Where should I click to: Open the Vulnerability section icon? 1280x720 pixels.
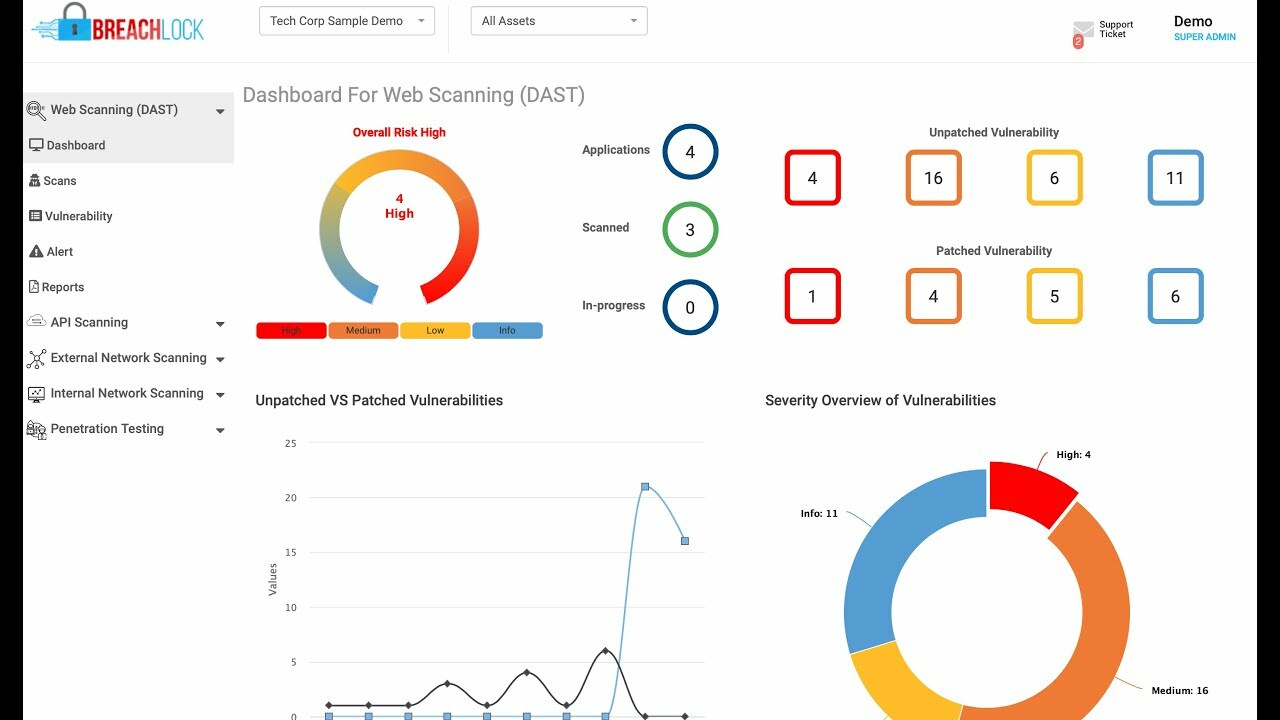pyautogui.click(x=33, y=216)
